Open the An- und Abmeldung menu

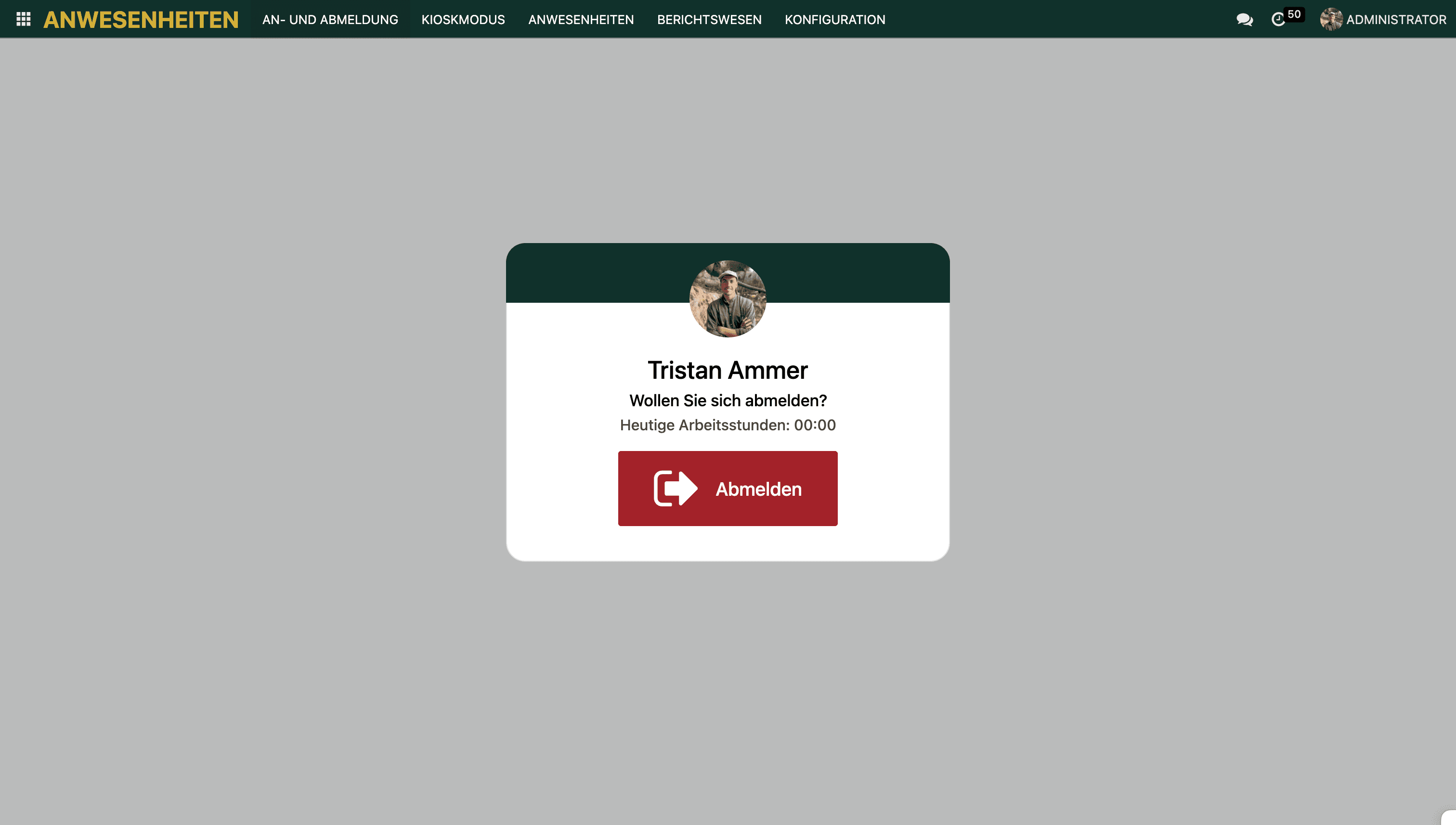[x=330, y=20]
